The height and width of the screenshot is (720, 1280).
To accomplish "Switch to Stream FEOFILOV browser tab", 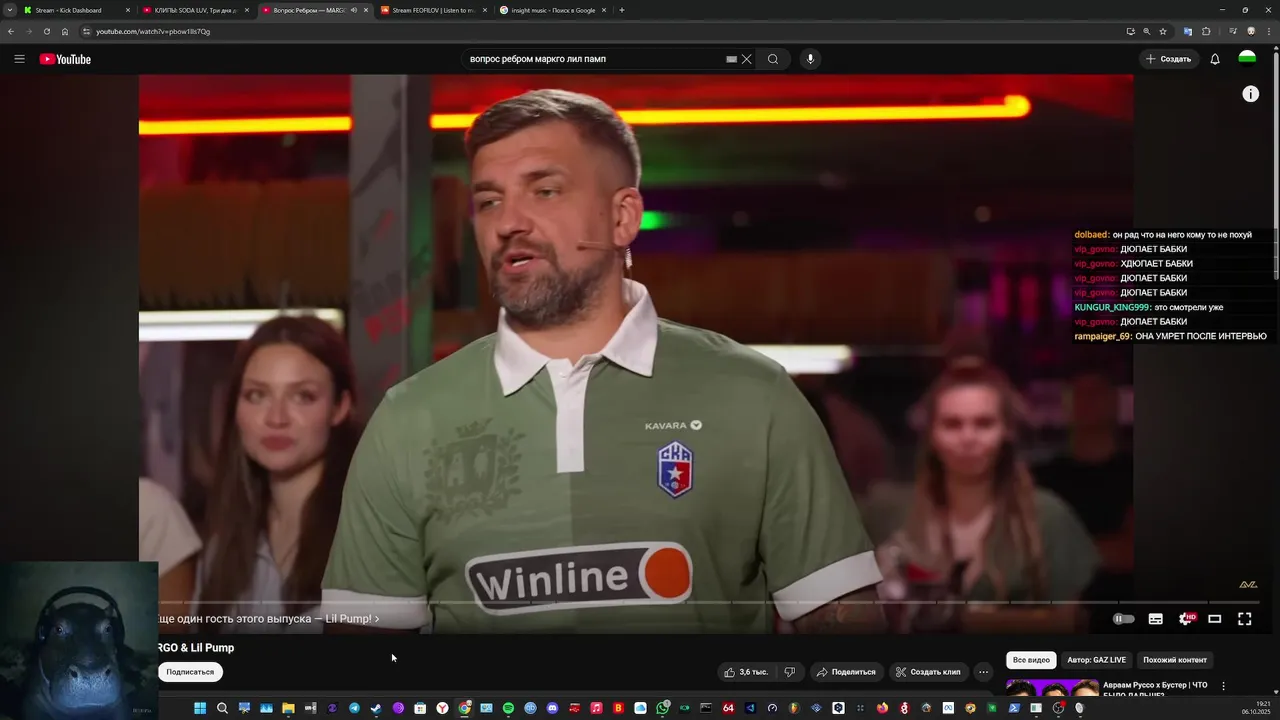I will (432, 10).
